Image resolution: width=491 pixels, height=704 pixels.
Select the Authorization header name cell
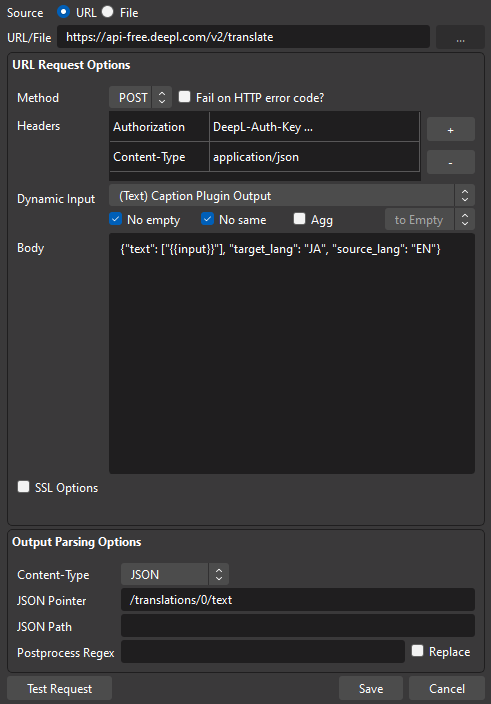coord(159,127)
